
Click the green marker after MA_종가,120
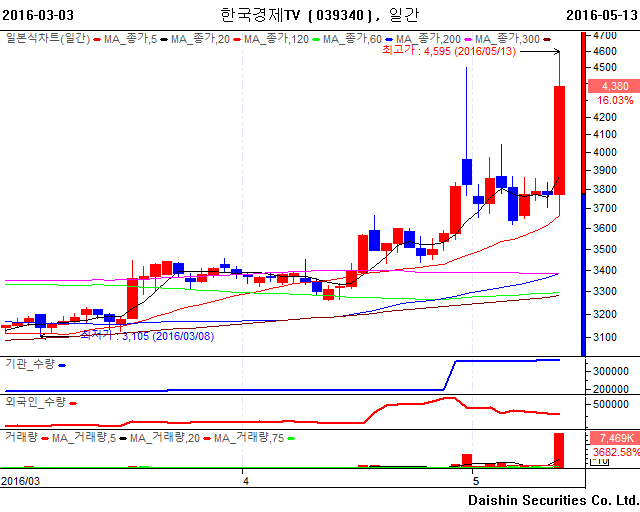click(316, 40)
